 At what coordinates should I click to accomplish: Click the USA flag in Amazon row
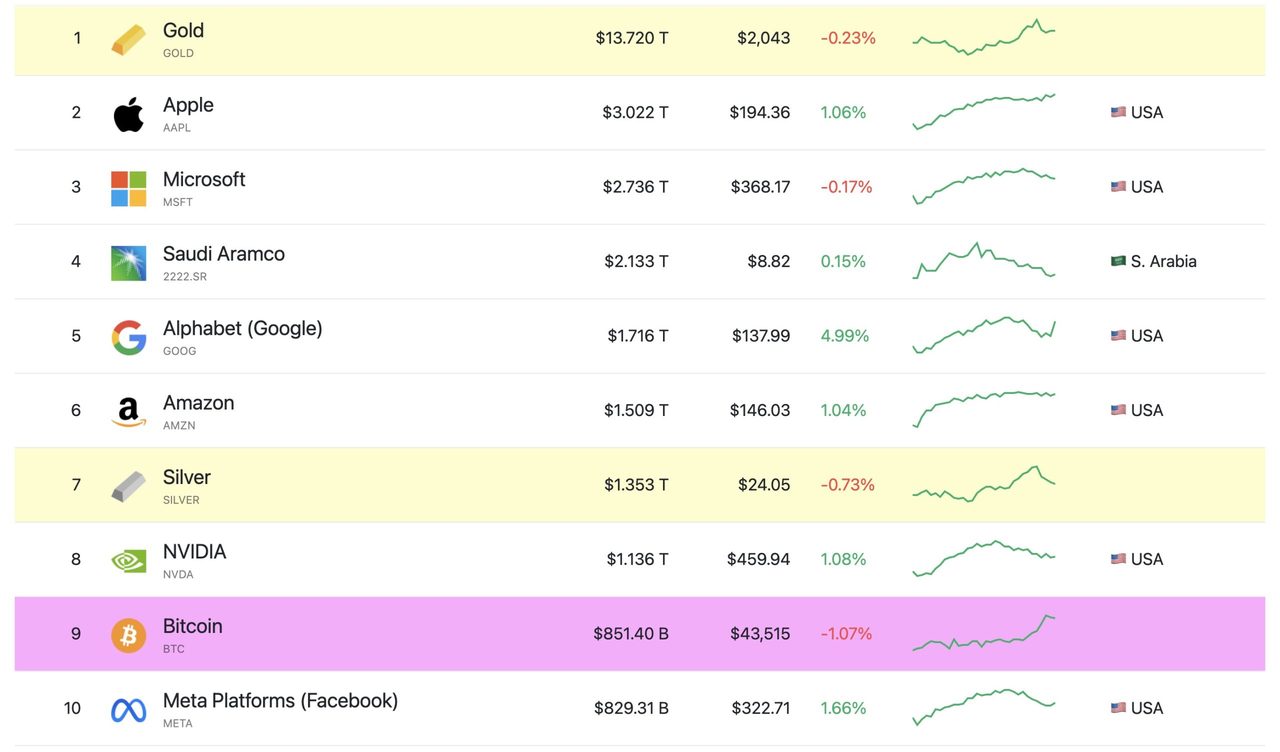1118,410
